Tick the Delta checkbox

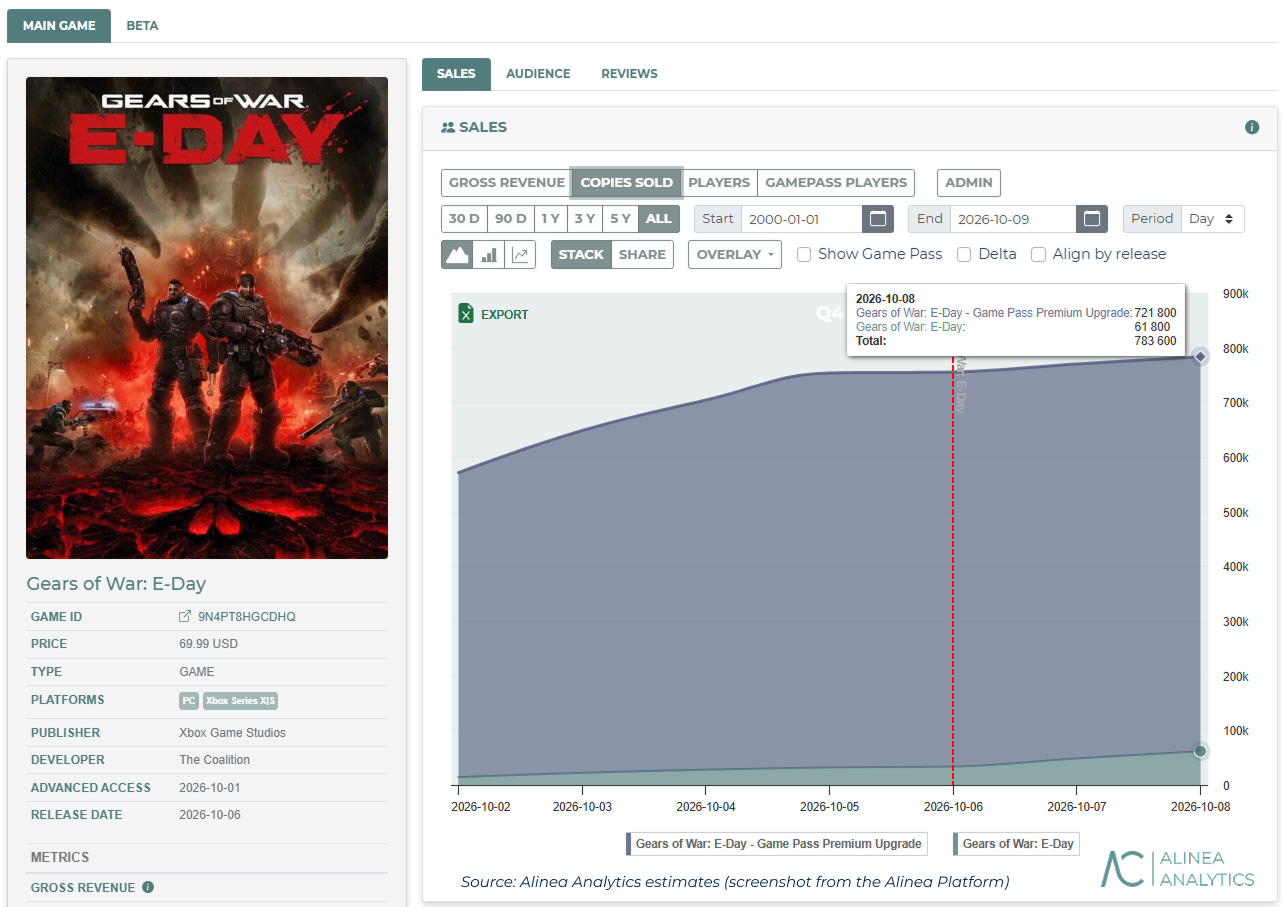964,254
